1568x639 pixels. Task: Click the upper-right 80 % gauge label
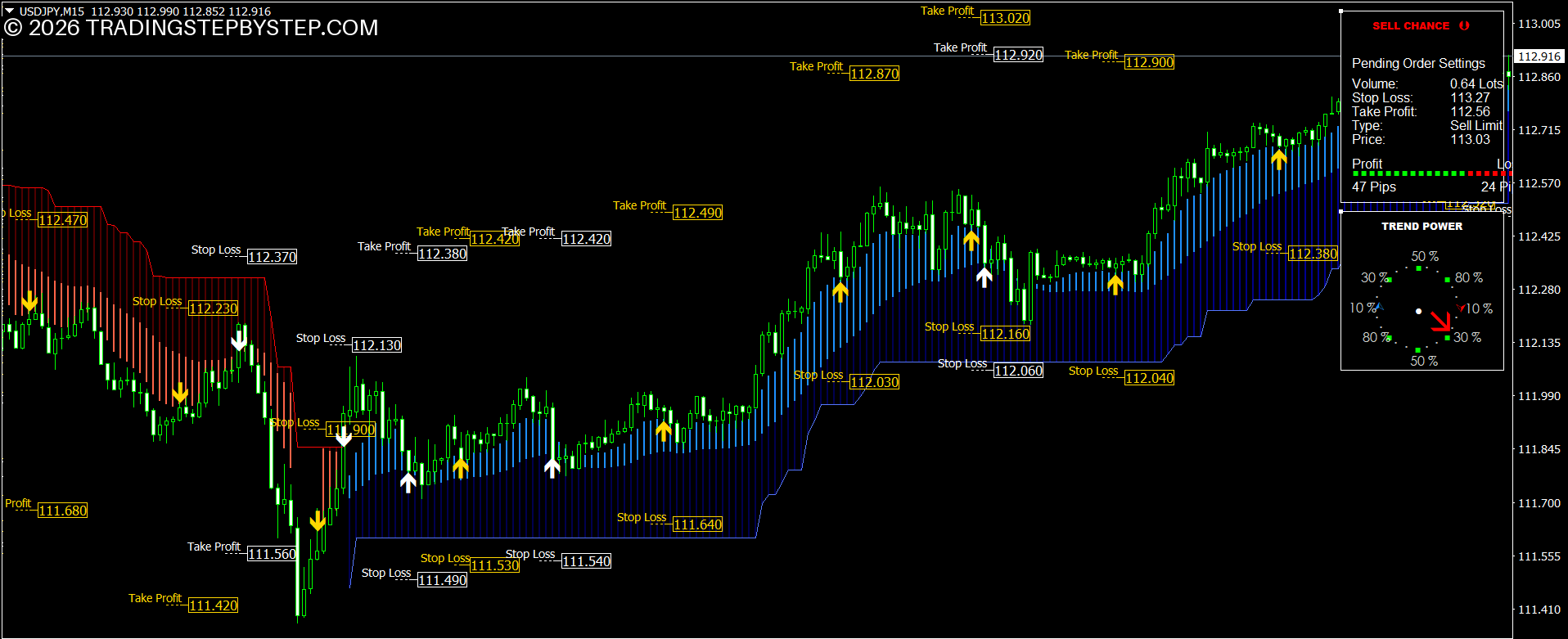pos(1469,277)
